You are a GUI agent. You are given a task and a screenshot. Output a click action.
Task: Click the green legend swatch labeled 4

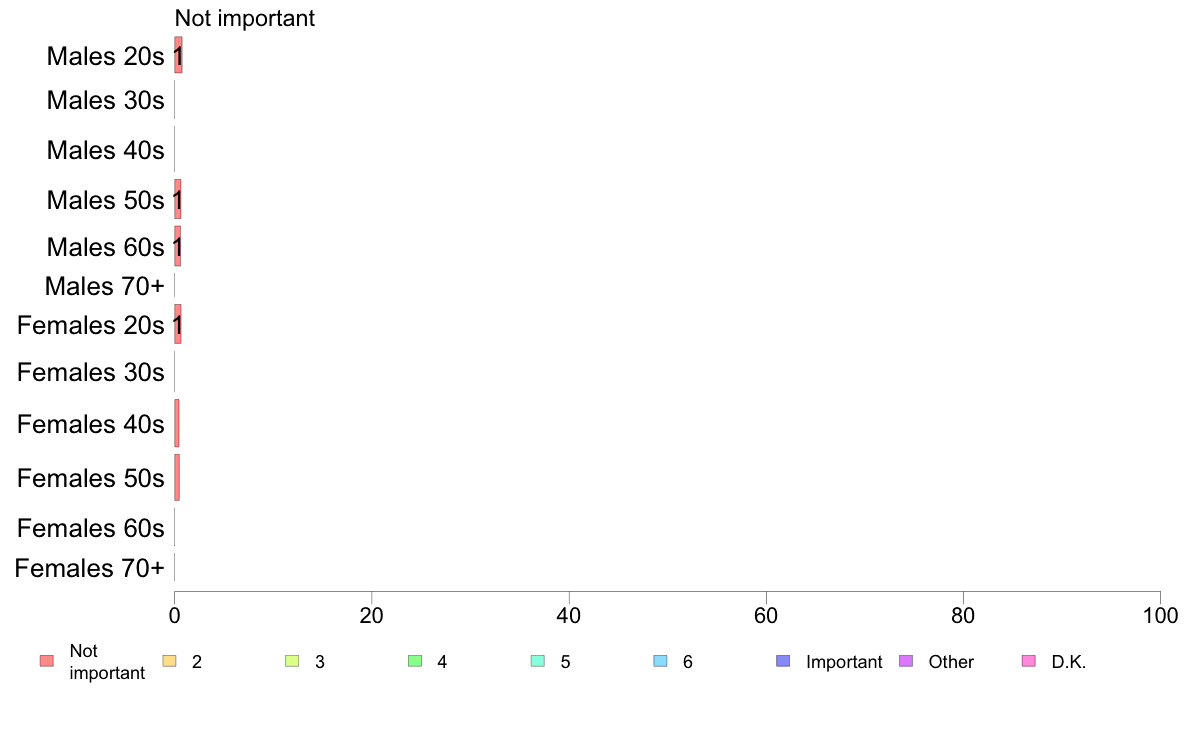click(x=415, y=661)
